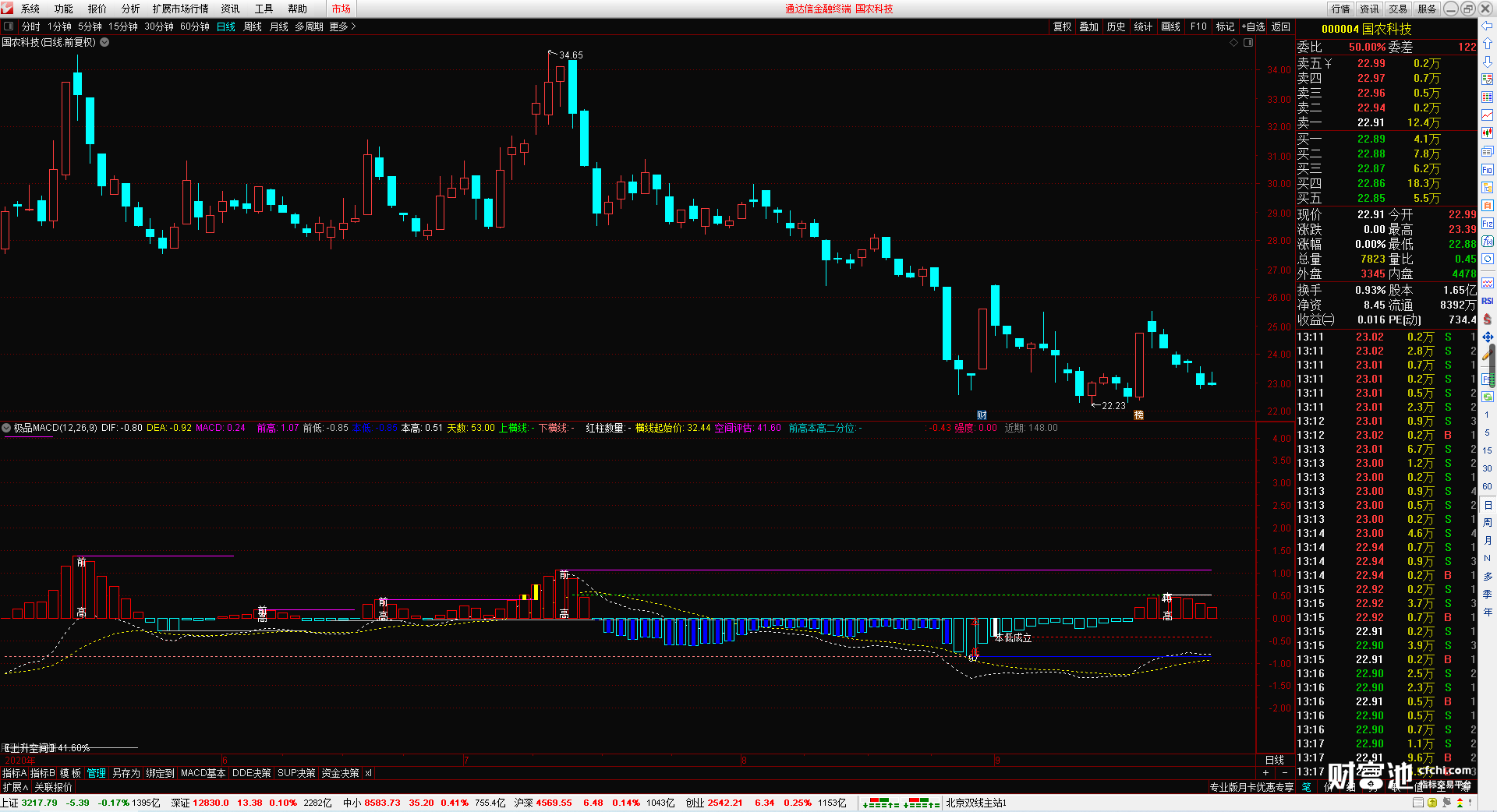Click the 财 marker icon below the chart
1497x812 pixels.
coord(982,415)
